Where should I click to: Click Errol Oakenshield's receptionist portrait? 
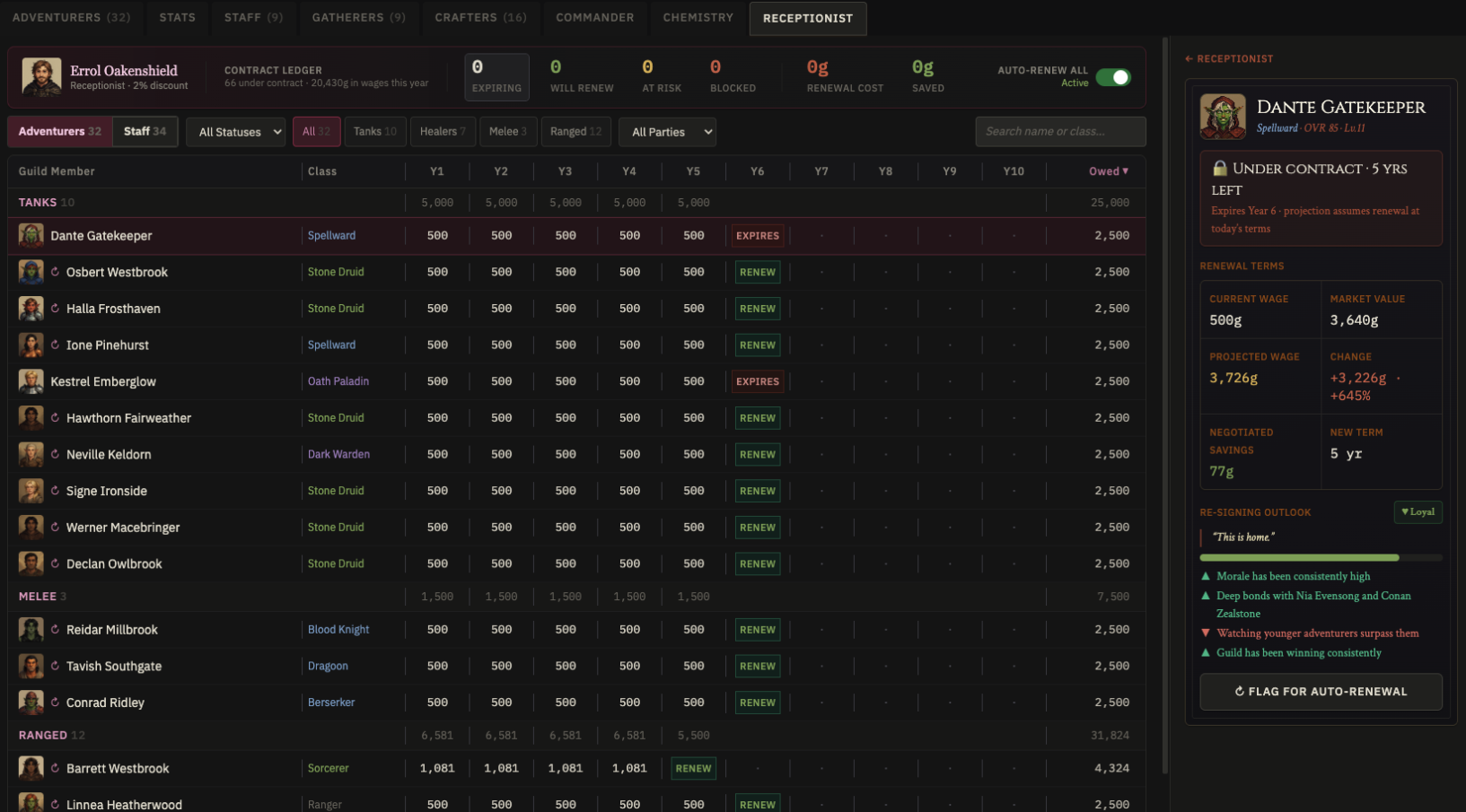coord(41,77)
